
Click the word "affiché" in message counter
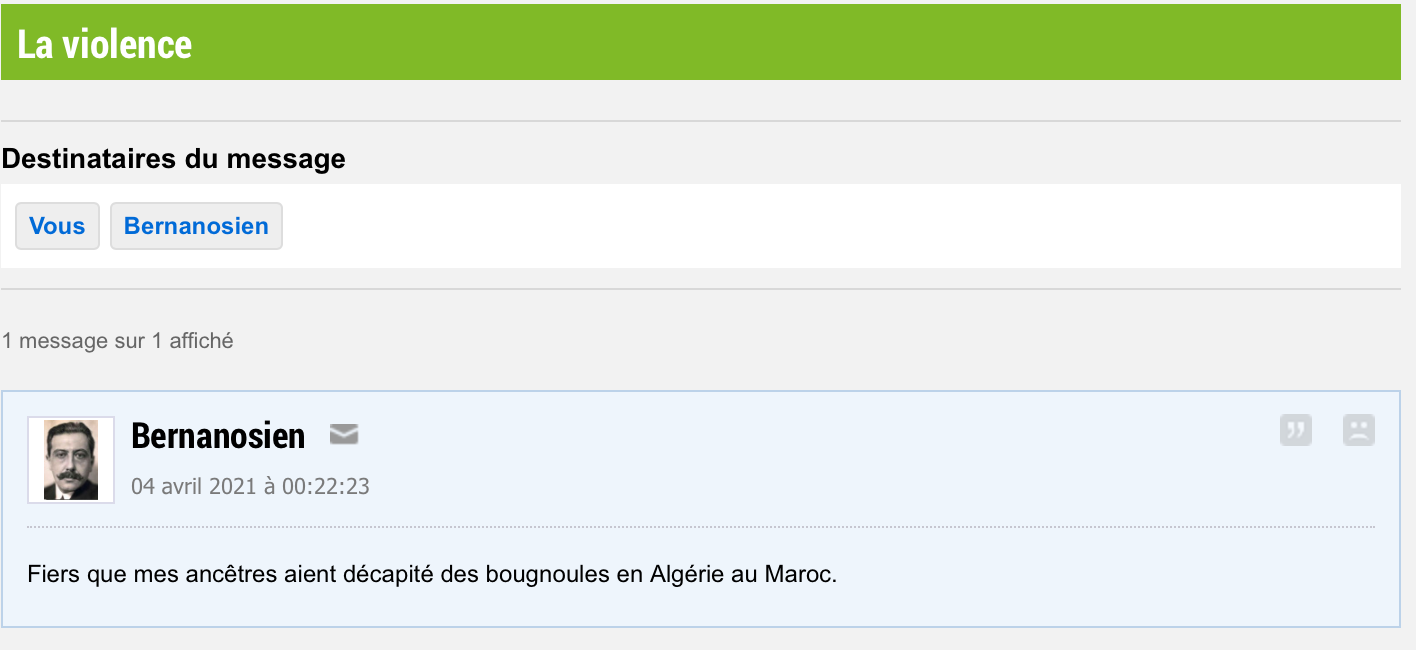click(201, 340)
